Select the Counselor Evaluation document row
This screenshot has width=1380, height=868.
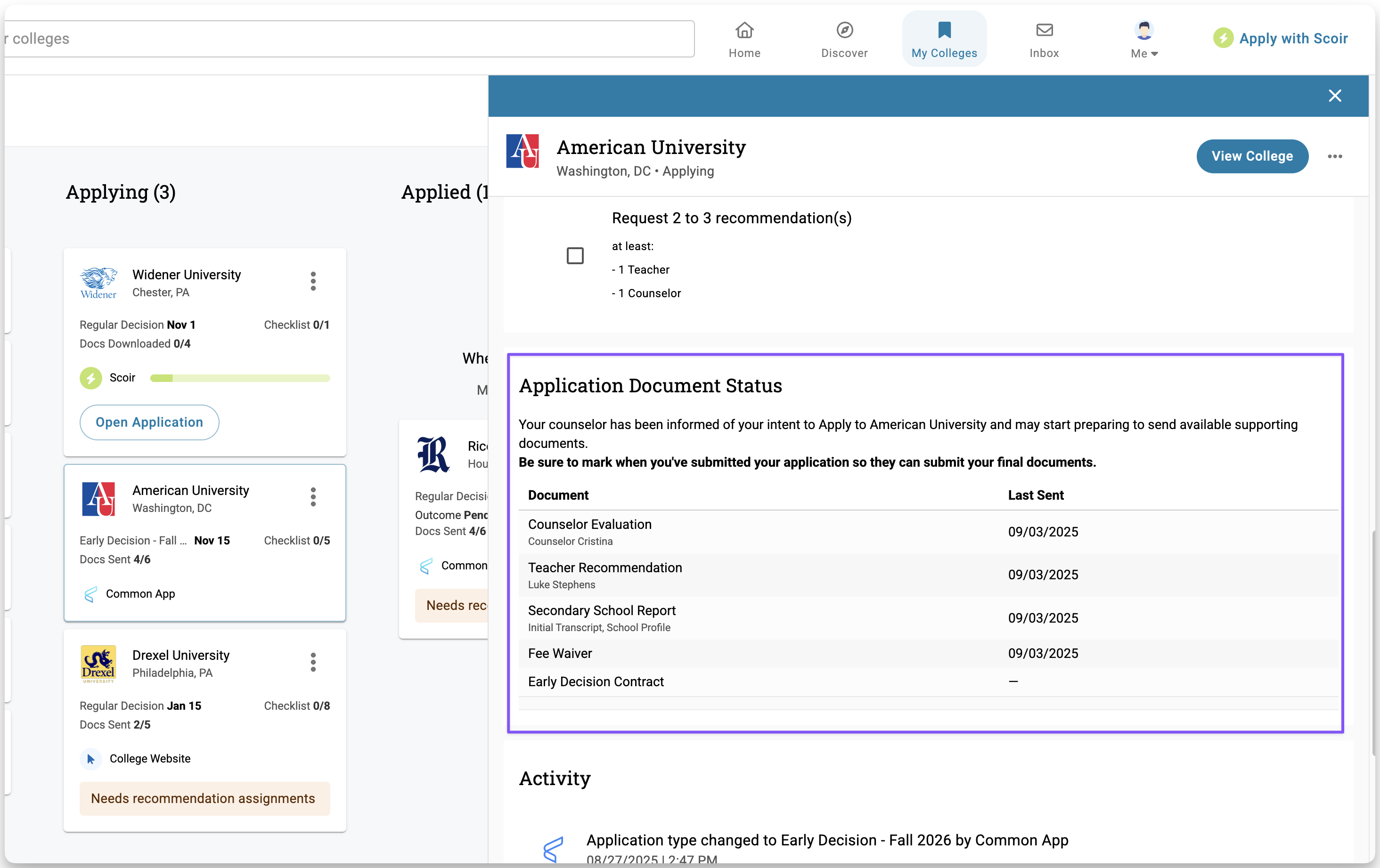928,532
